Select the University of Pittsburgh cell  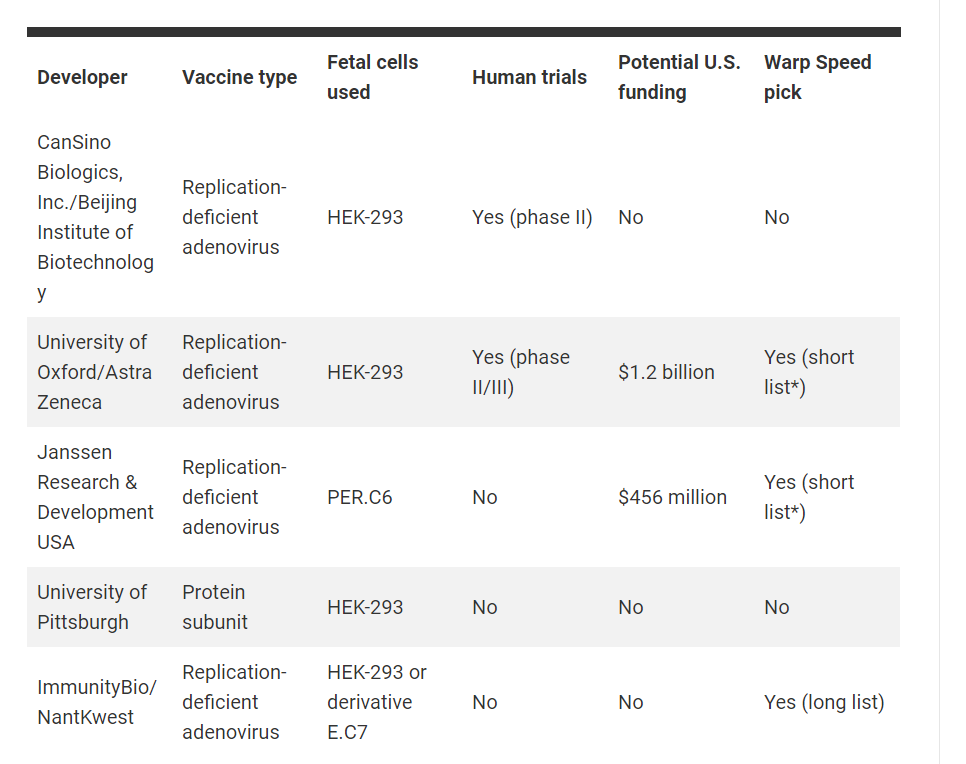point(92,607)
